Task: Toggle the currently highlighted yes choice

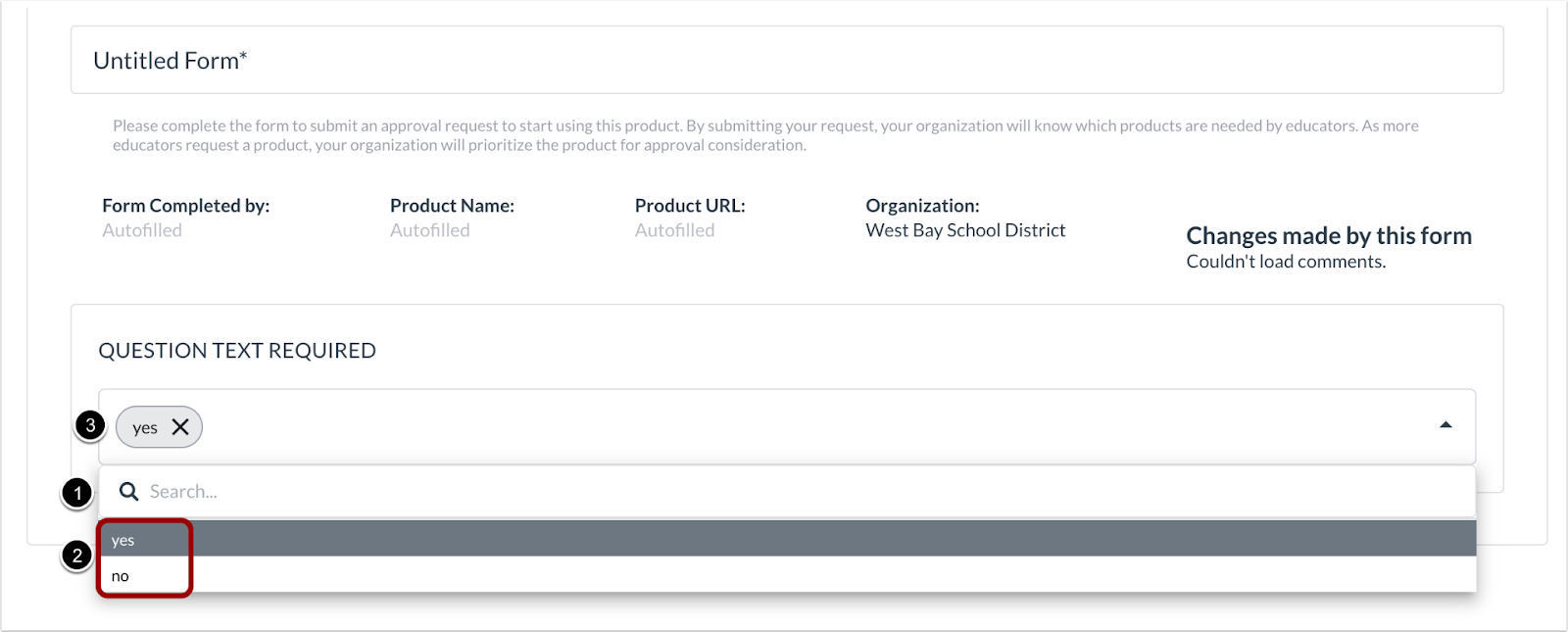Action: point(122,539)
